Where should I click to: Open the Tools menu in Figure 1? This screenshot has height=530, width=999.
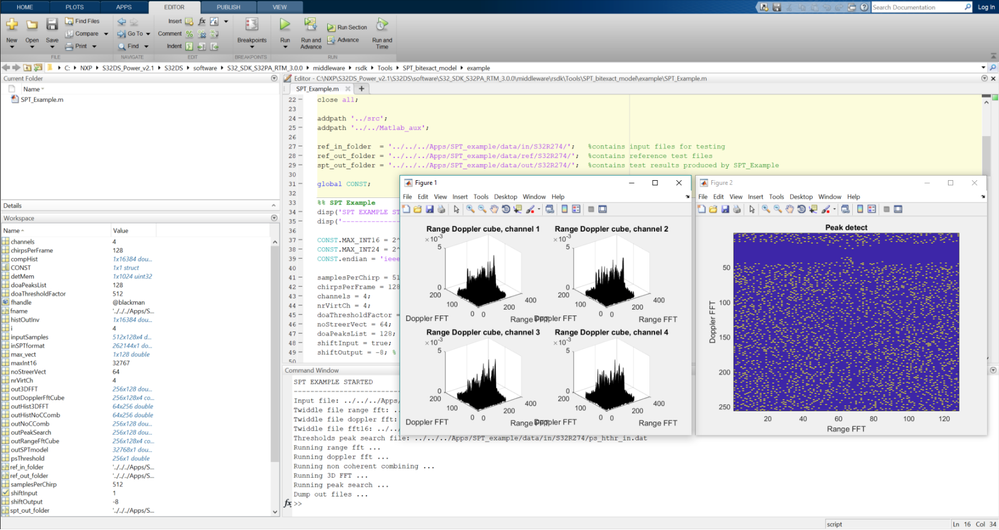(x=481, y=197)
